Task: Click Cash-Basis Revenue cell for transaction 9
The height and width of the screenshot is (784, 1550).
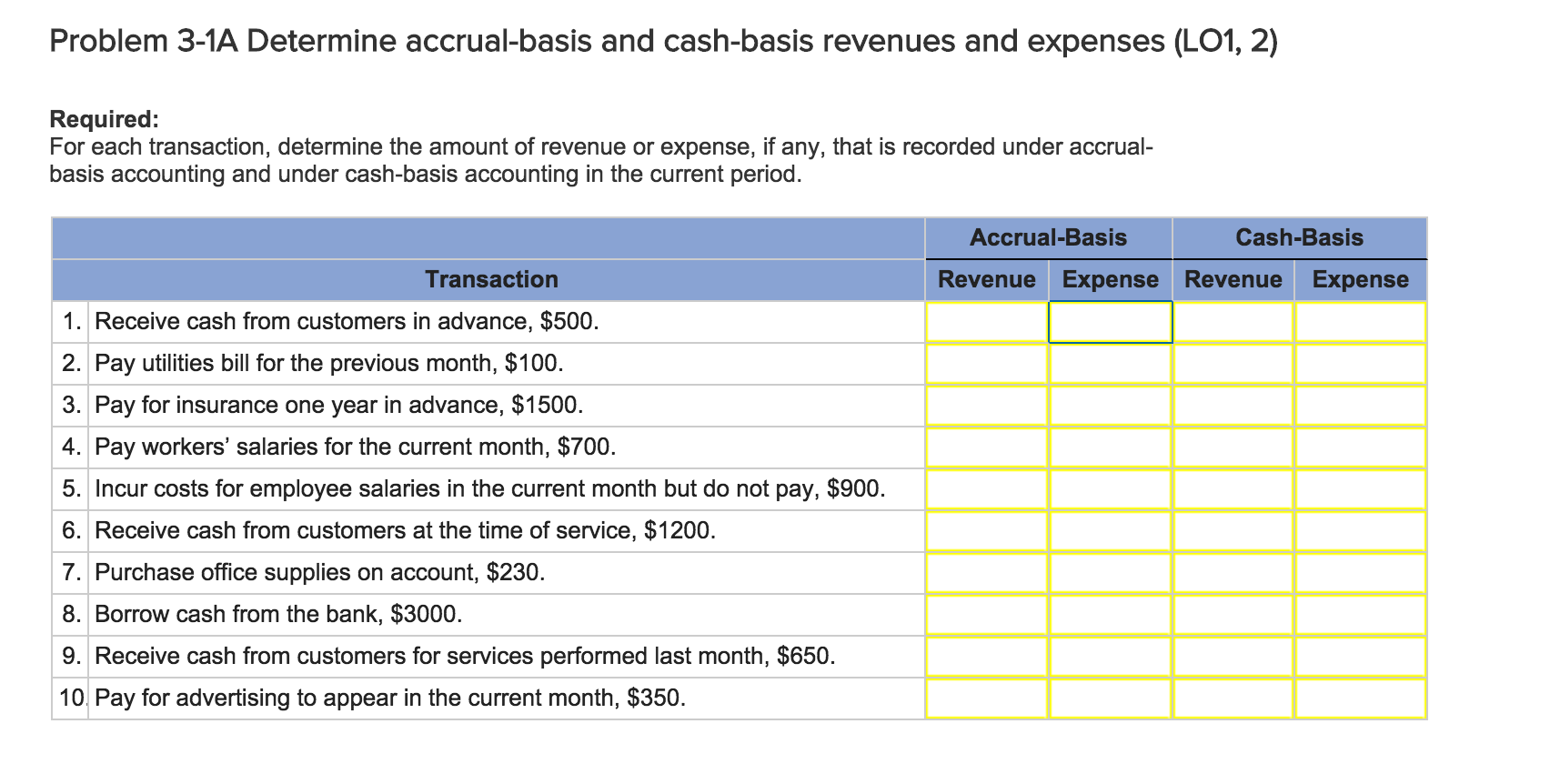Action: [x=1233, y=657]
